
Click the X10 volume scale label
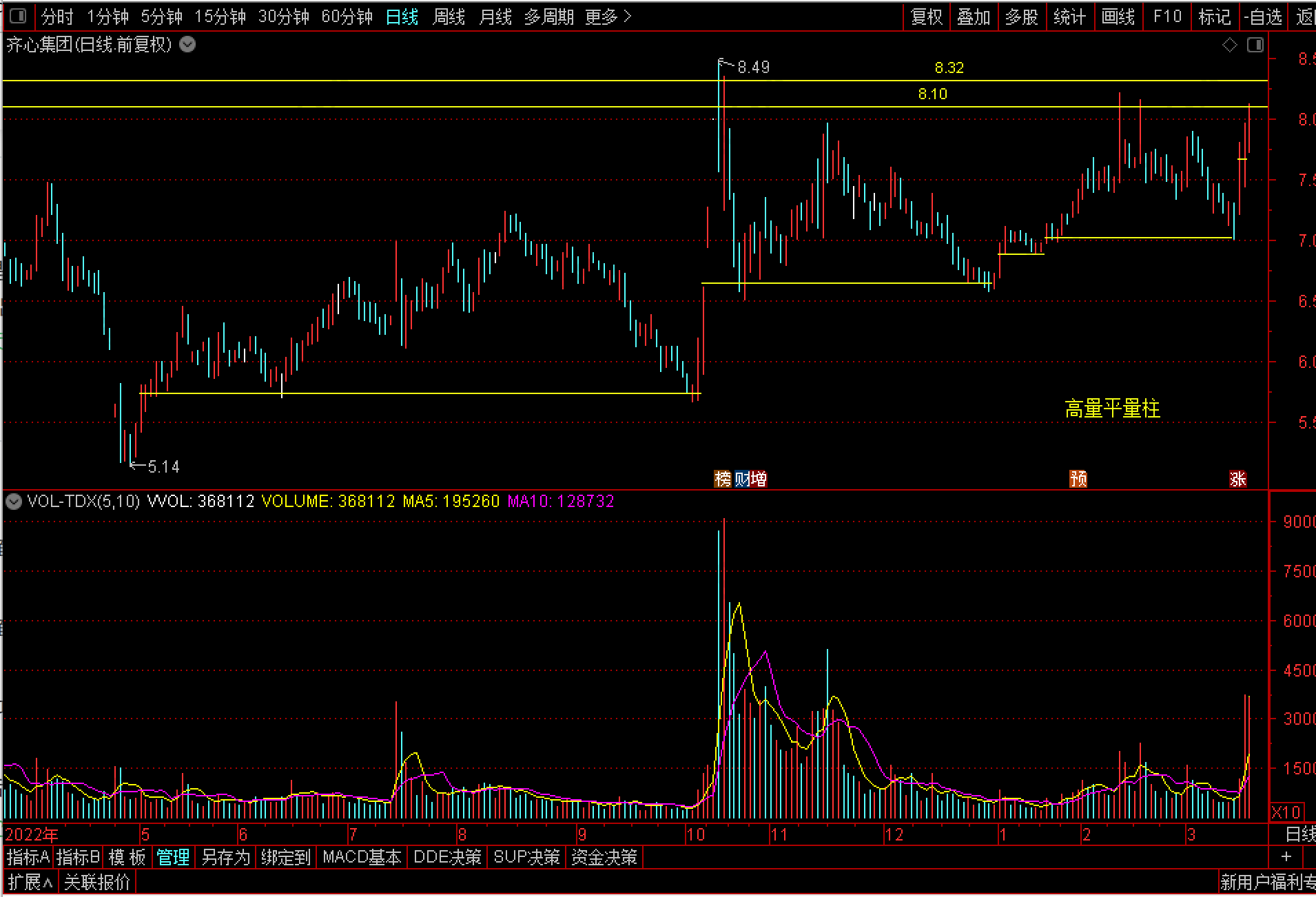(x=1286, y=812)
